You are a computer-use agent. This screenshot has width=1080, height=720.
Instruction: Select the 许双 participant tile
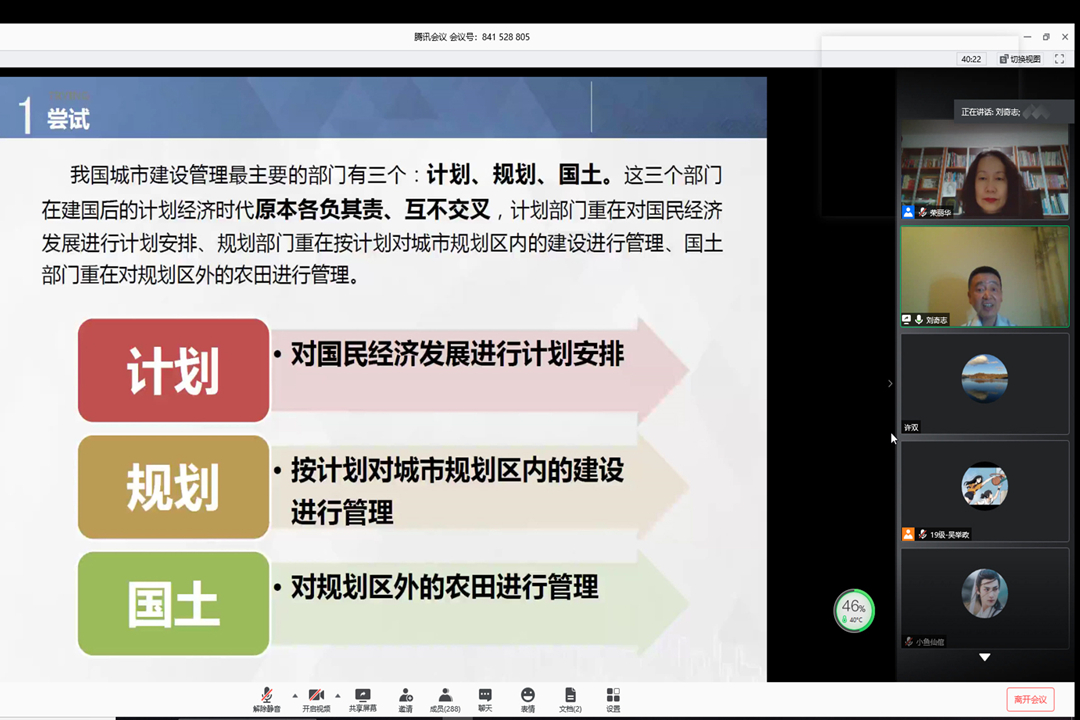pos(984,384)
